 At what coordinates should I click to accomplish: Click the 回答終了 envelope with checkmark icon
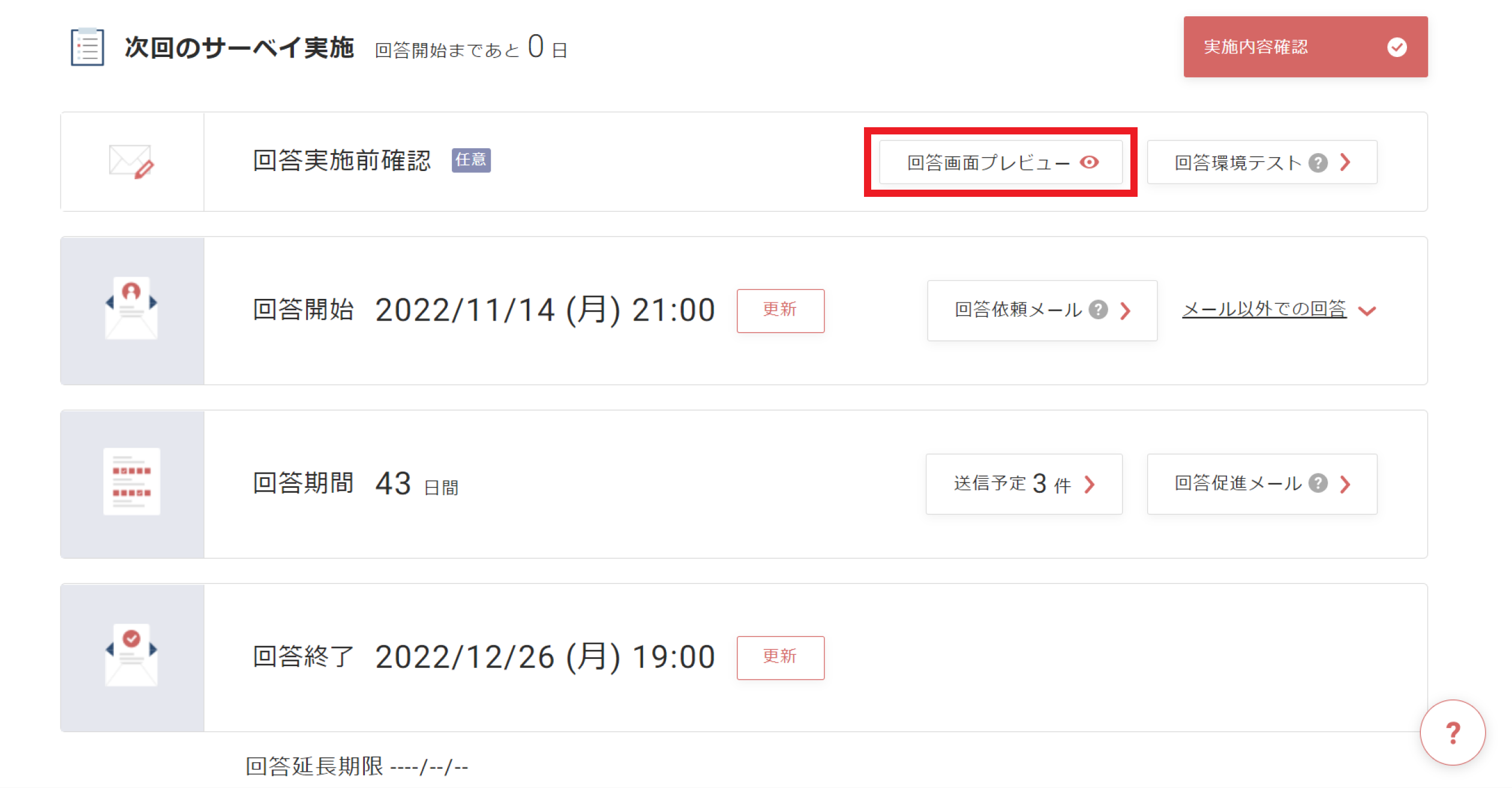(x=131, y=655)
